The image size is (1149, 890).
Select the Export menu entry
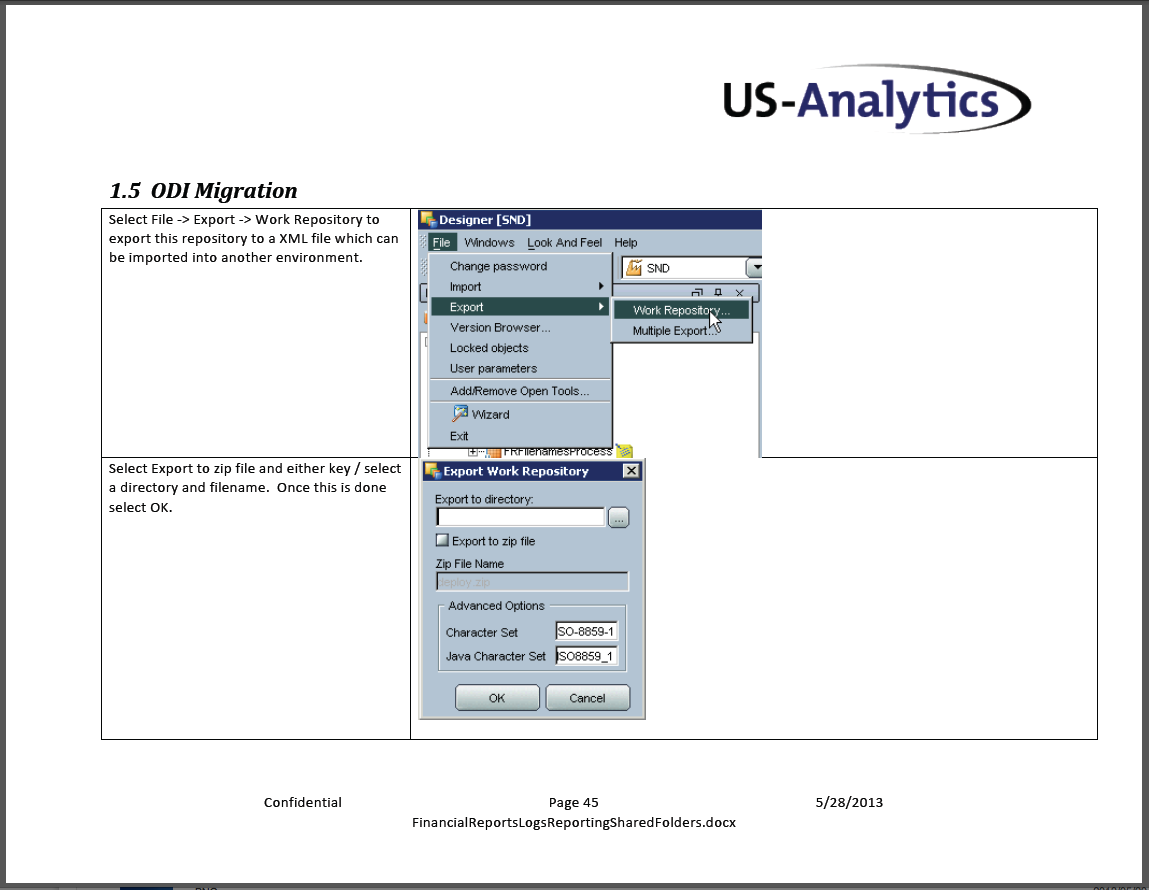pos(520,307)
